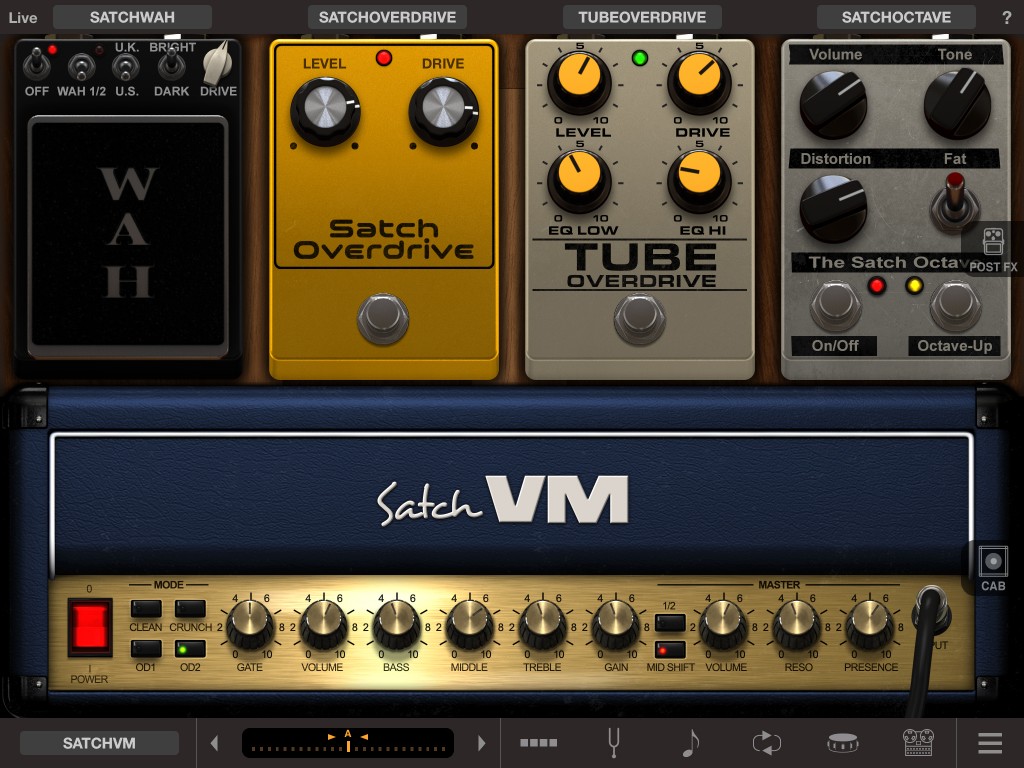Toggle the 1/2 power button
The width and height of the screenshot is (1024, 768).
(x=670, y=622)
